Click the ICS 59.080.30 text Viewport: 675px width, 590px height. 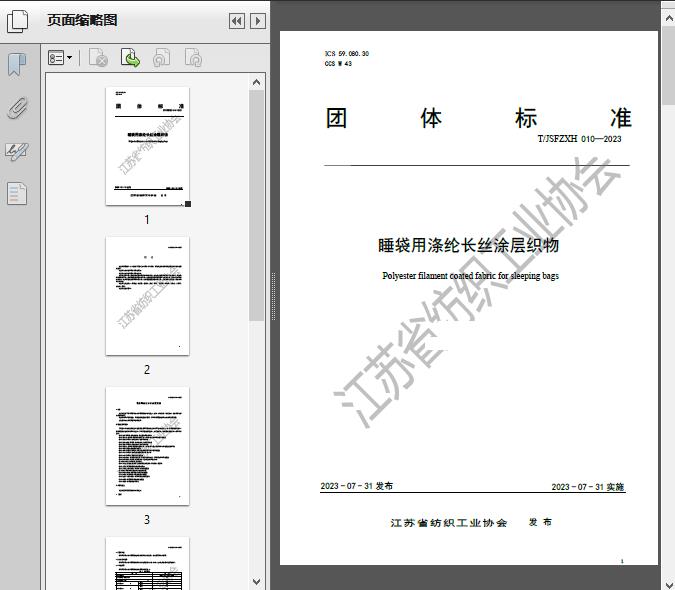pos(347,53)
